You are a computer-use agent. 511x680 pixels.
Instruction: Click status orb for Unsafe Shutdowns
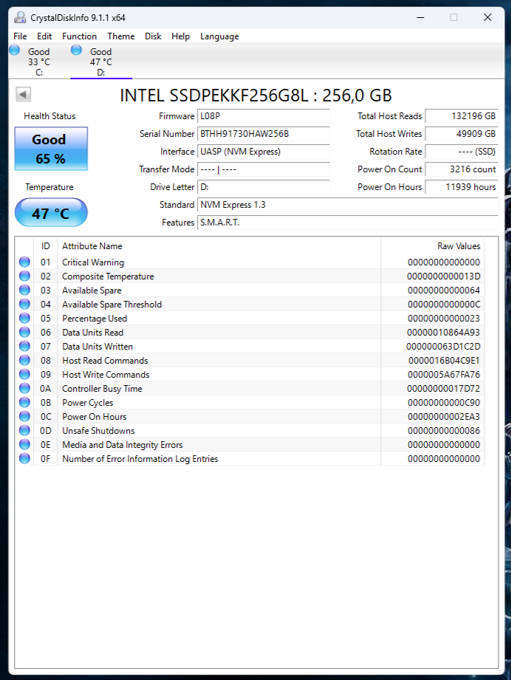tap(25, 430)
